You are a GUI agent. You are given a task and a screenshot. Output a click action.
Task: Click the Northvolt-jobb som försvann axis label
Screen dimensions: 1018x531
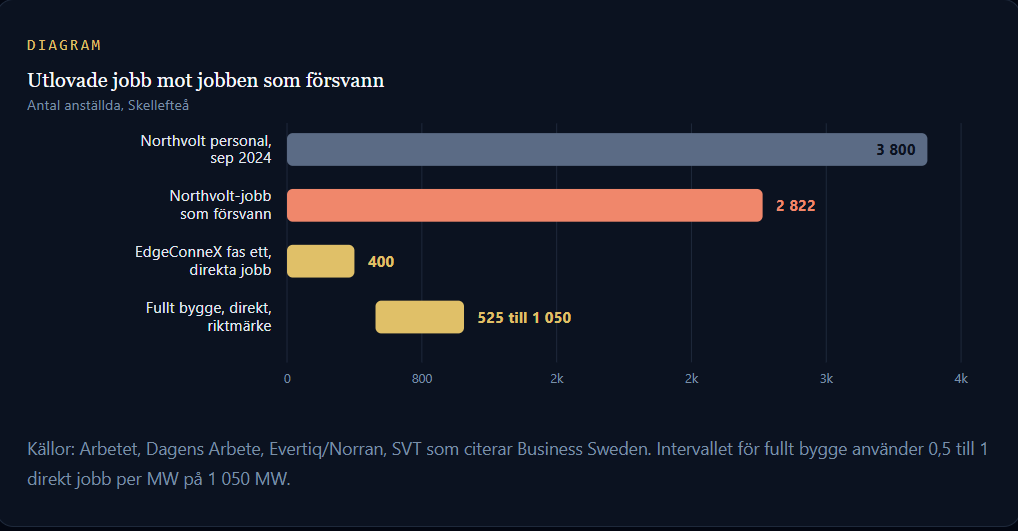(220, 205)
